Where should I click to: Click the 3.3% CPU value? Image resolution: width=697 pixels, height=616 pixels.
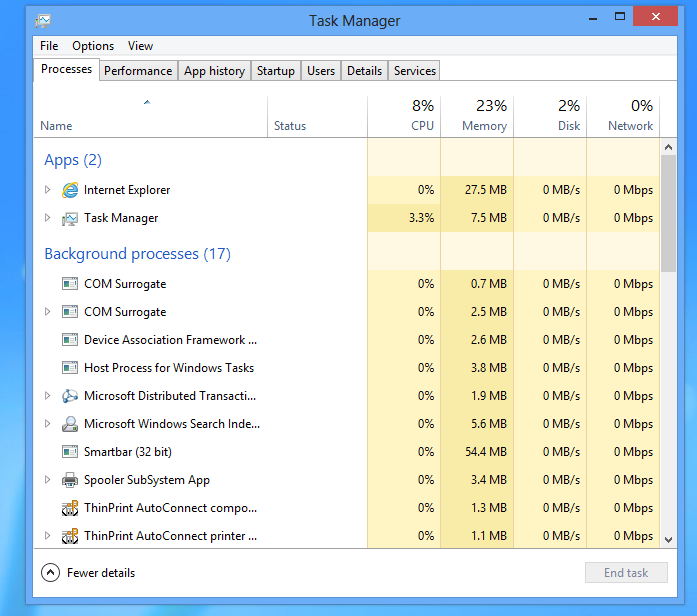[421, 218]
